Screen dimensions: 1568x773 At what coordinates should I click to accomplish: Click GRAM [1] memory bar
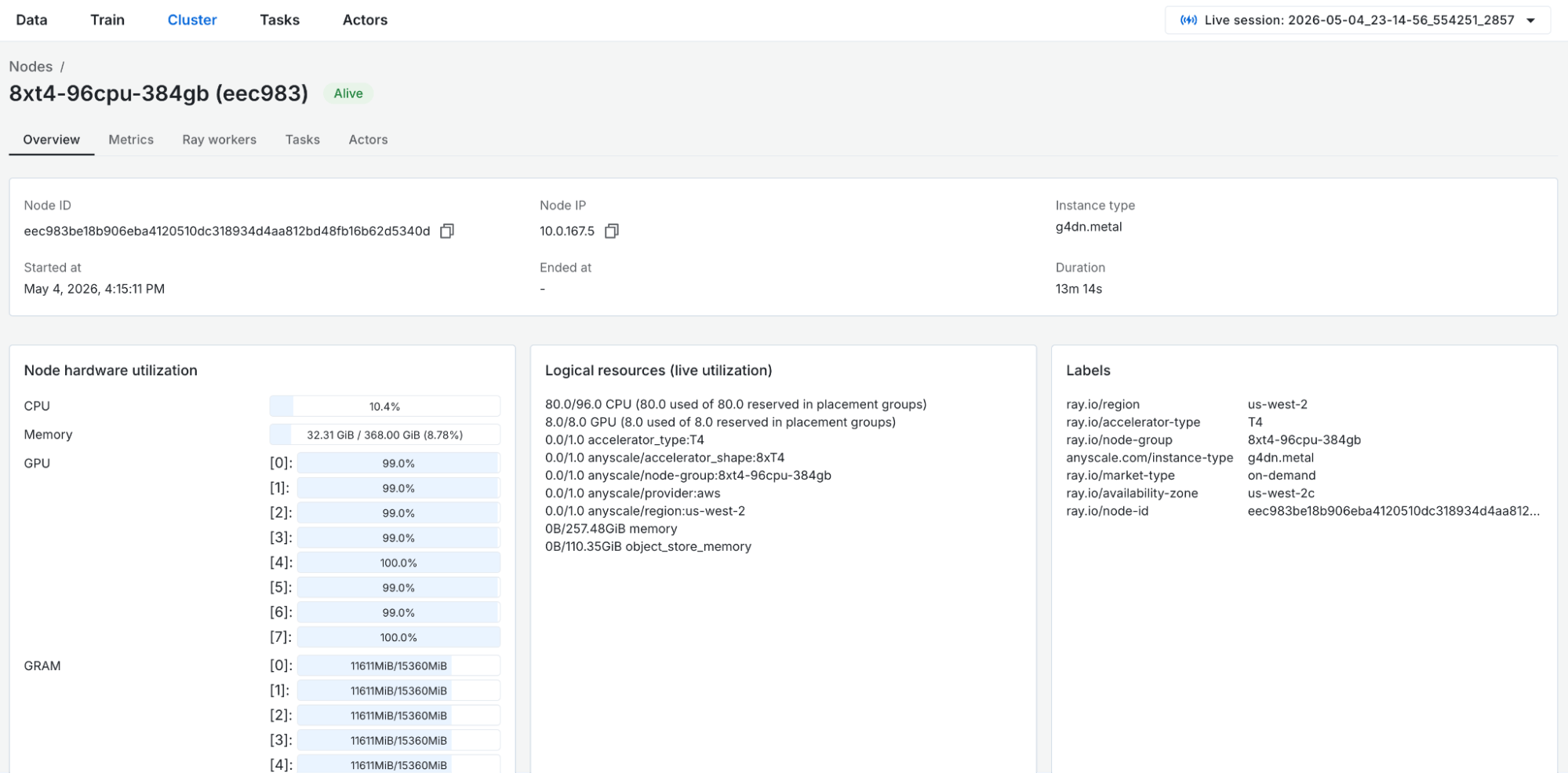click(398, 691)
